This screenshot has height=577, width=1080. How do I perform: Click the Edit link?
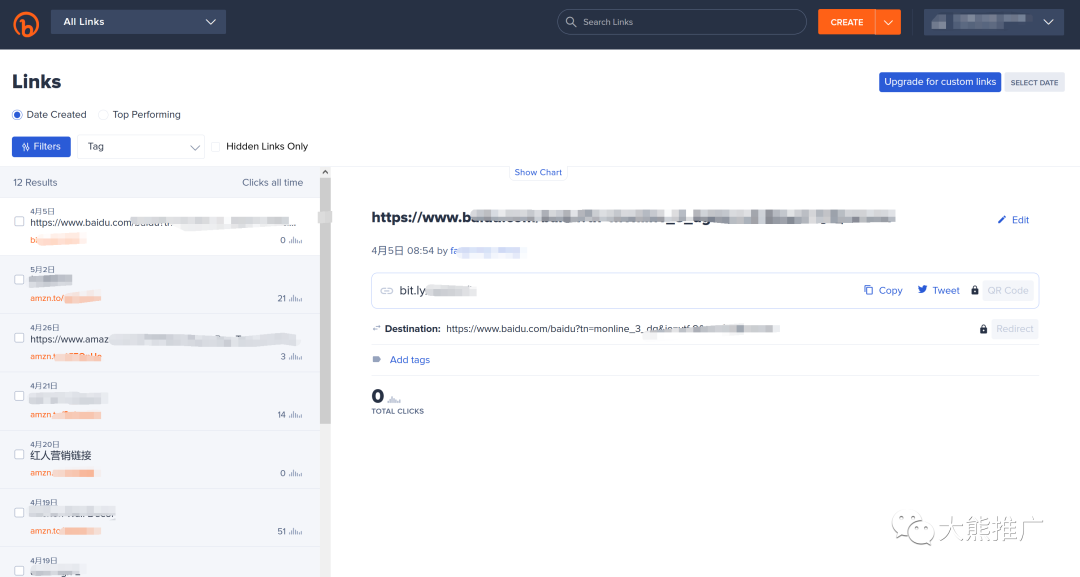(1020, 220)
